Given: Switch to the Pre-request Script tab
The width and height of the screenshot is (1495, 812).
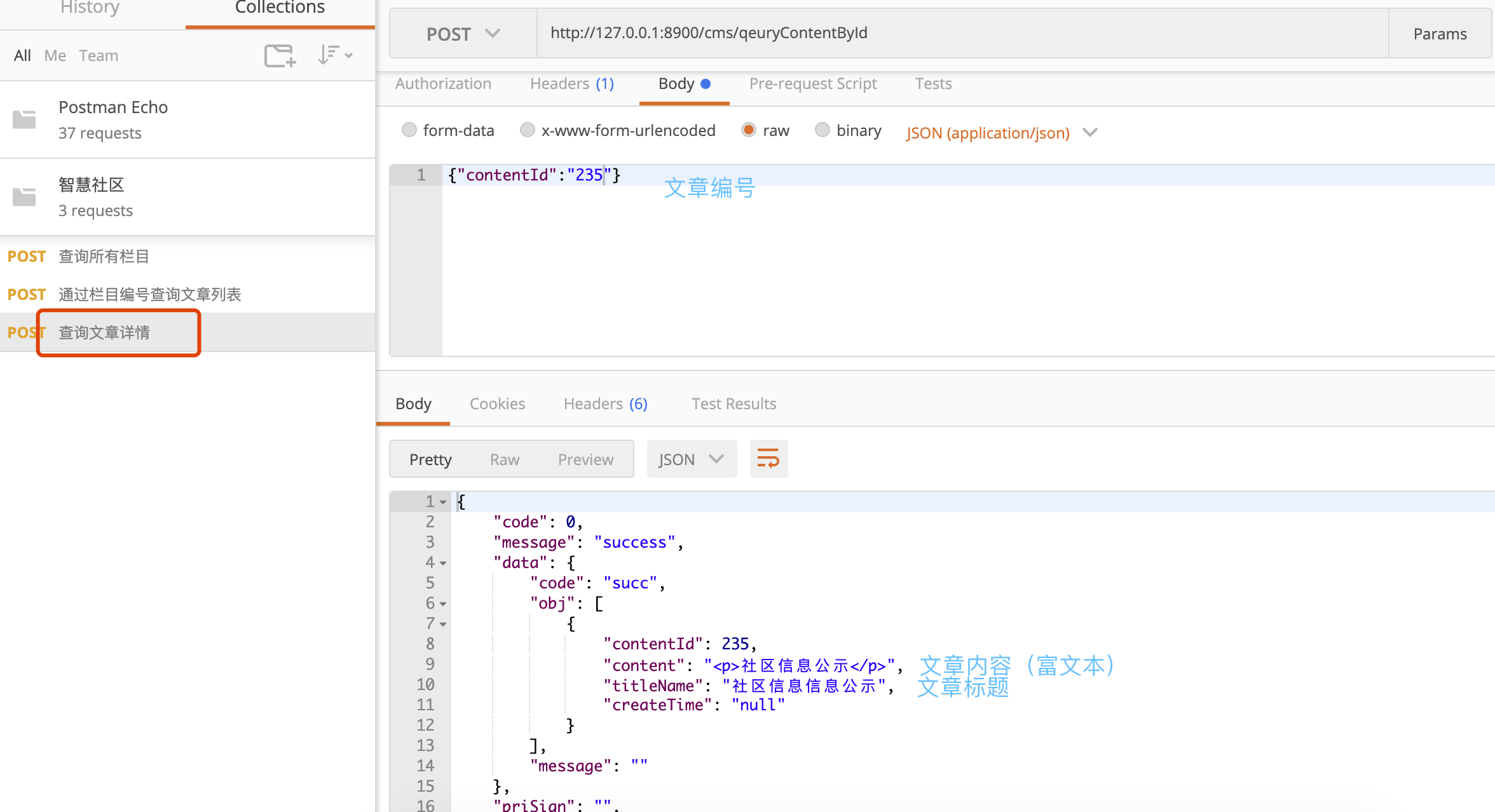Looking at the screenshot, I should (812, 84).
